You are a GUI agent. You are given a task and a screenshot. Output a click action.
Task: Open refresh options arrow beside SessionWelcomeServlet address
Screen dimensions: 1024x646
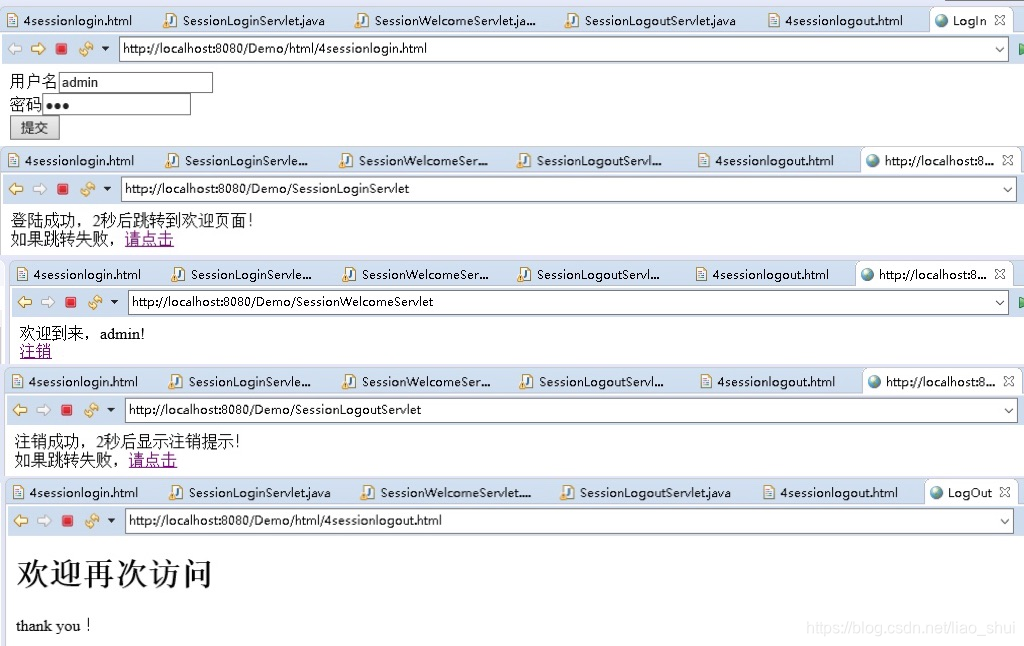coord(114,302)
